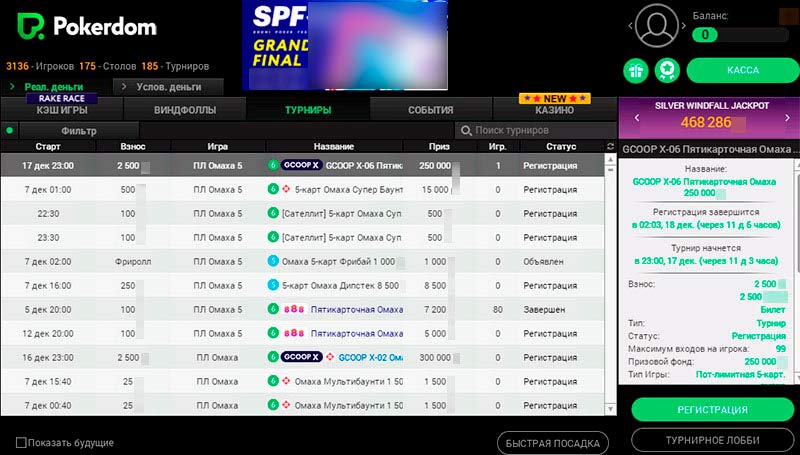Screen dimensions: 800x455
Task: Click search magnifier icon
Action: point(466,131)
